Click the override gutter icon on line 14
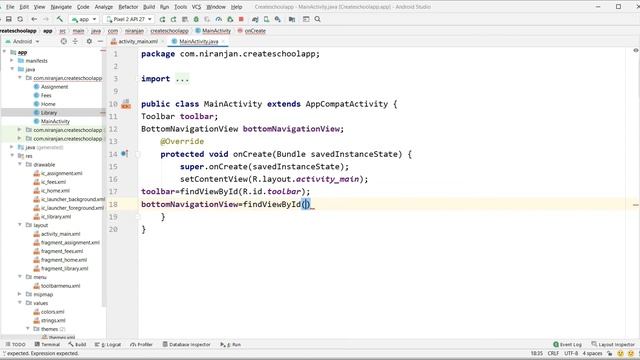Image resolution: width=640 pixels, height=360 pixels. click(124, 154)
